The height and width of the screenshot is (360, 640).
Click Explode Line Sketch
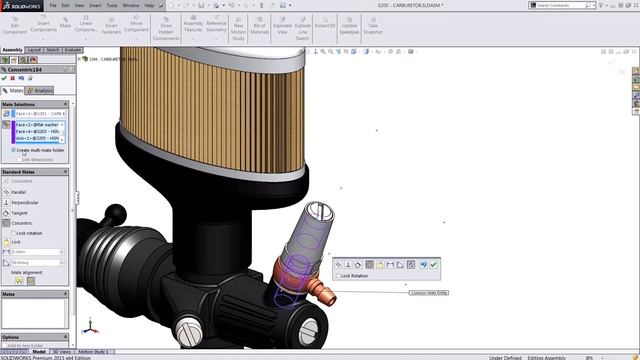[x=302, y=29]
